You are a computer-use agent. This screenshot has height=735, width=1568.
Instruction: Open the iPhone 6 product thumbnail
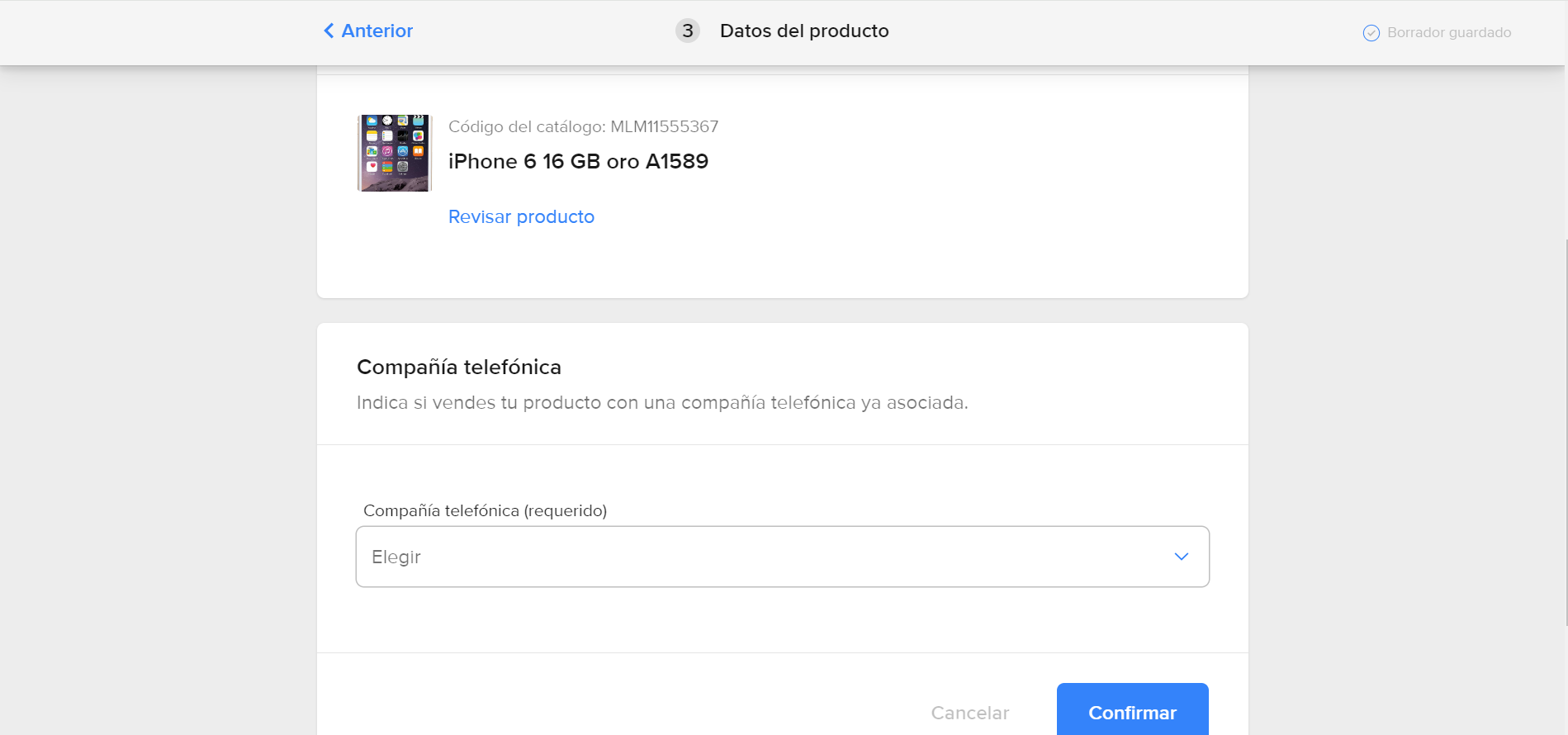(395, 153)
